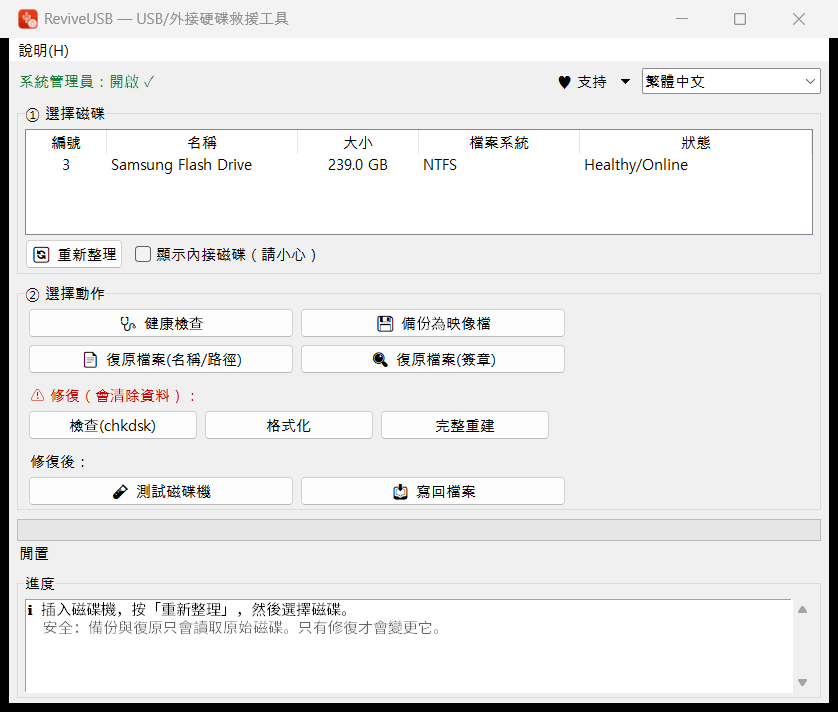Click the ReviveUSB app icon in title bar
838x712 pixels.
pyautogui.click(x=28, y=19)
